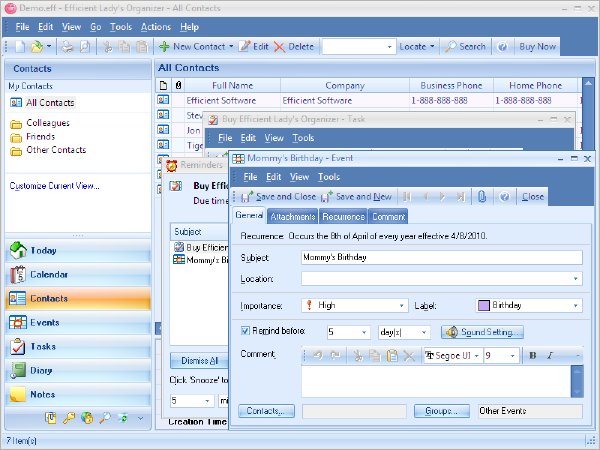The width and height of the screenshot is (600, 450).
Task: Switch to the Attachments tab
Action: (292, 217)
